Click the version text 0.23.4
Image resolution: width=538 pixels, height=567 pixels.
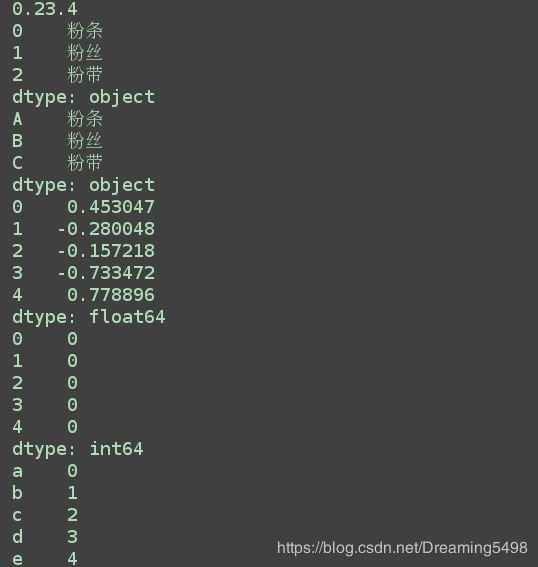point(45,9)
